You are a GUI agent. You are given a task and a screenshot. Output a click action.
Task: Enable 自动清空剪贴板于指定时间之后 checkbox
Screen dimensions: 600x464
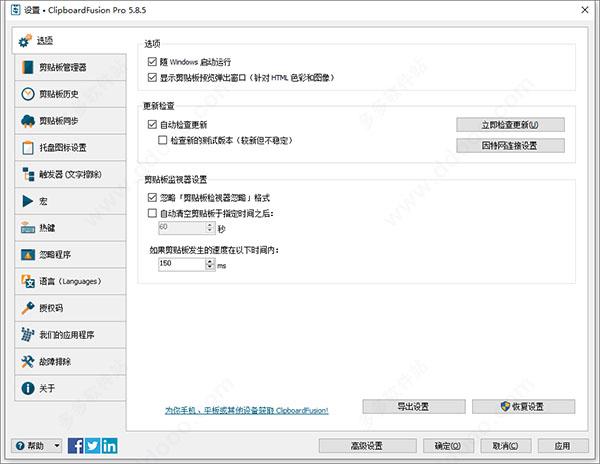pos(152,213)
